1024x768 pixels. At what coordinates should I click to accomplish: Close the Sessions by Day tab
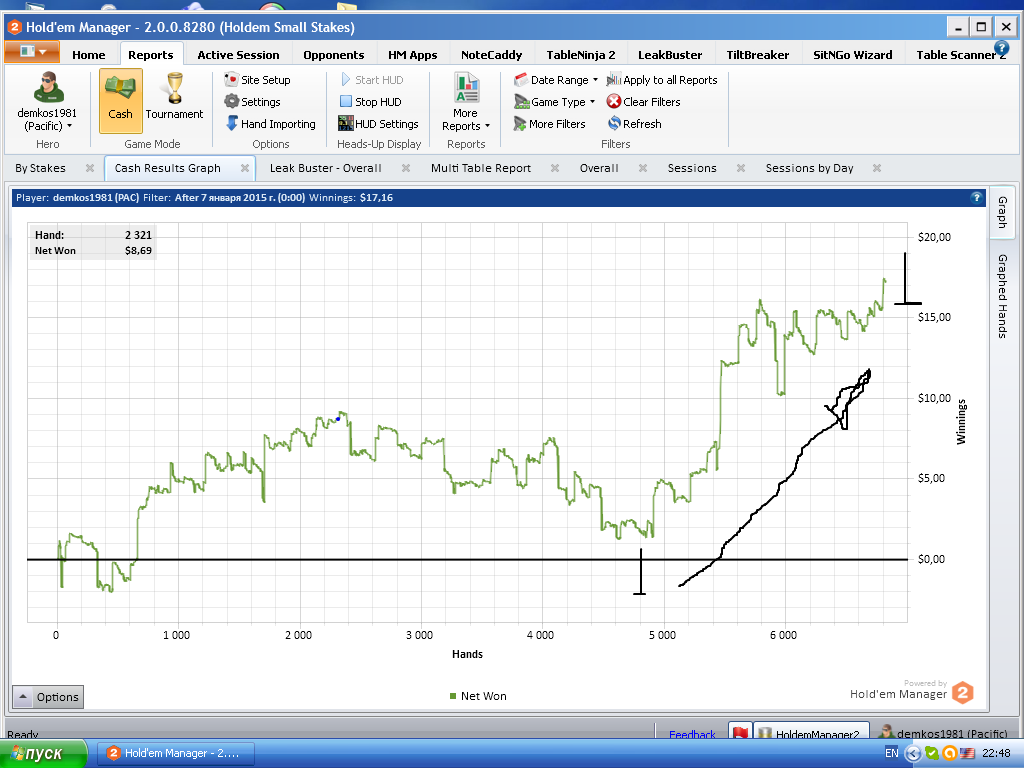877,168
